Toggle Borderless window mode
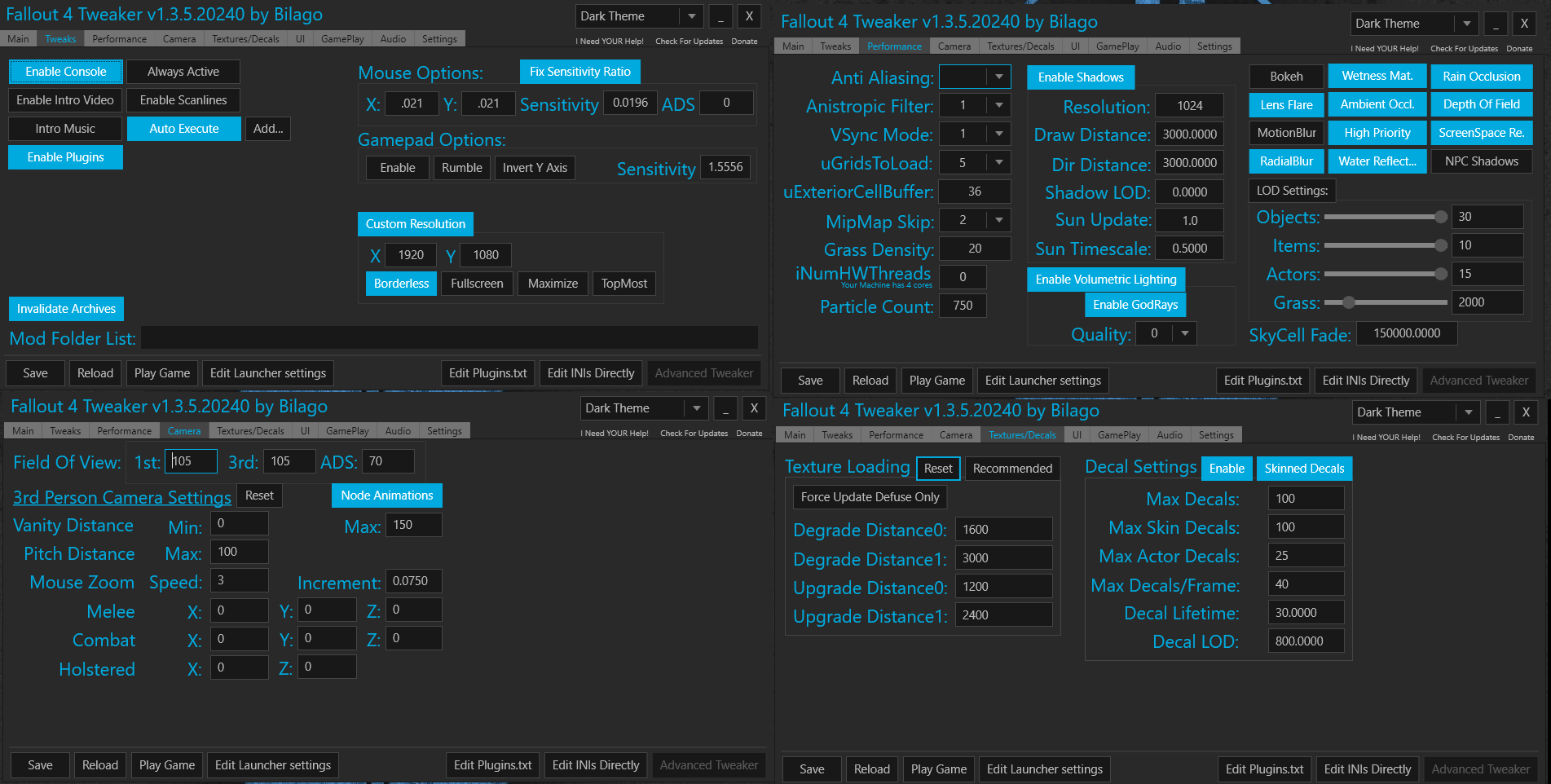This screenshot has height=784, width=1551. (x=401, y=284)
